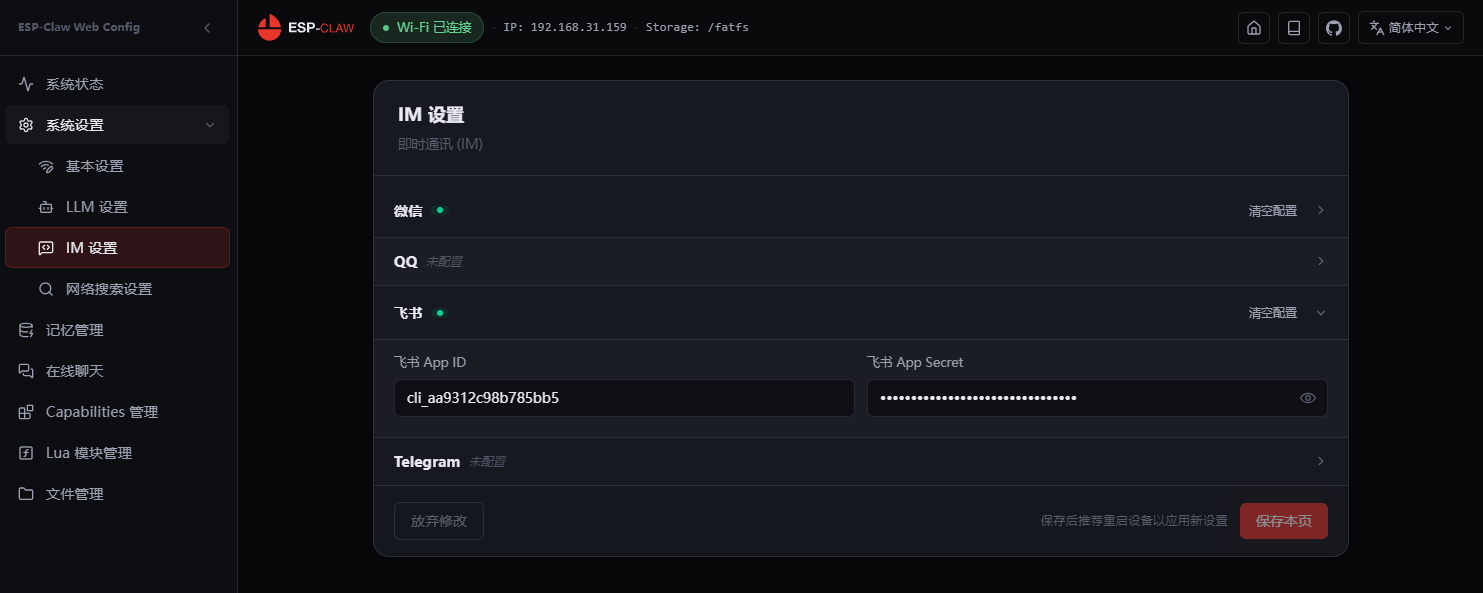Collapse the sidebar with the left chevron
Image resolution: width=1483 pixels, height=593 pixels.
pos(207,28)
